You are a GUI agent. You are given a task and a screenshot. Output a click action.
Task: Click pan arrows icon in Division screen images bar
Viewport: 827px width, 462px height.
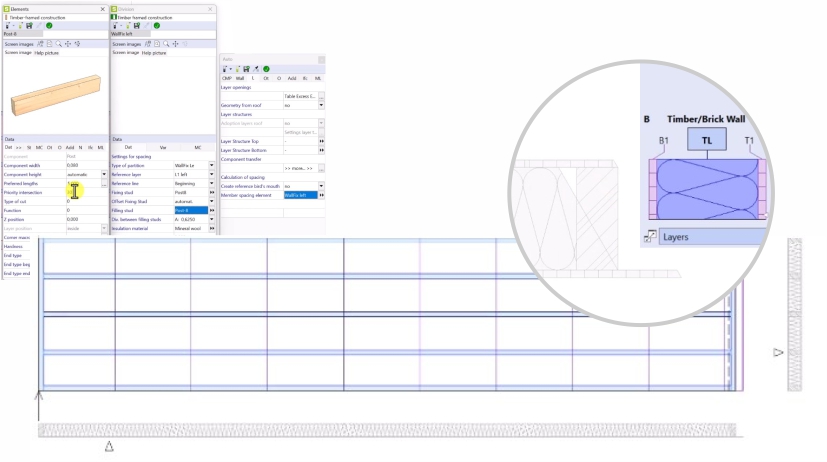175,44
